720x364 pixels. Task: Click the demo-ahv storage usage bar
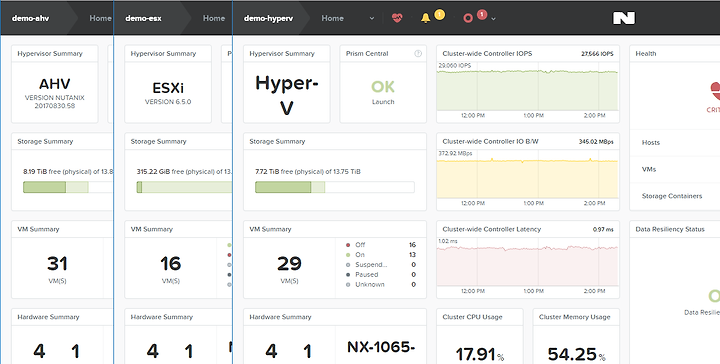[x=68, y=187]
